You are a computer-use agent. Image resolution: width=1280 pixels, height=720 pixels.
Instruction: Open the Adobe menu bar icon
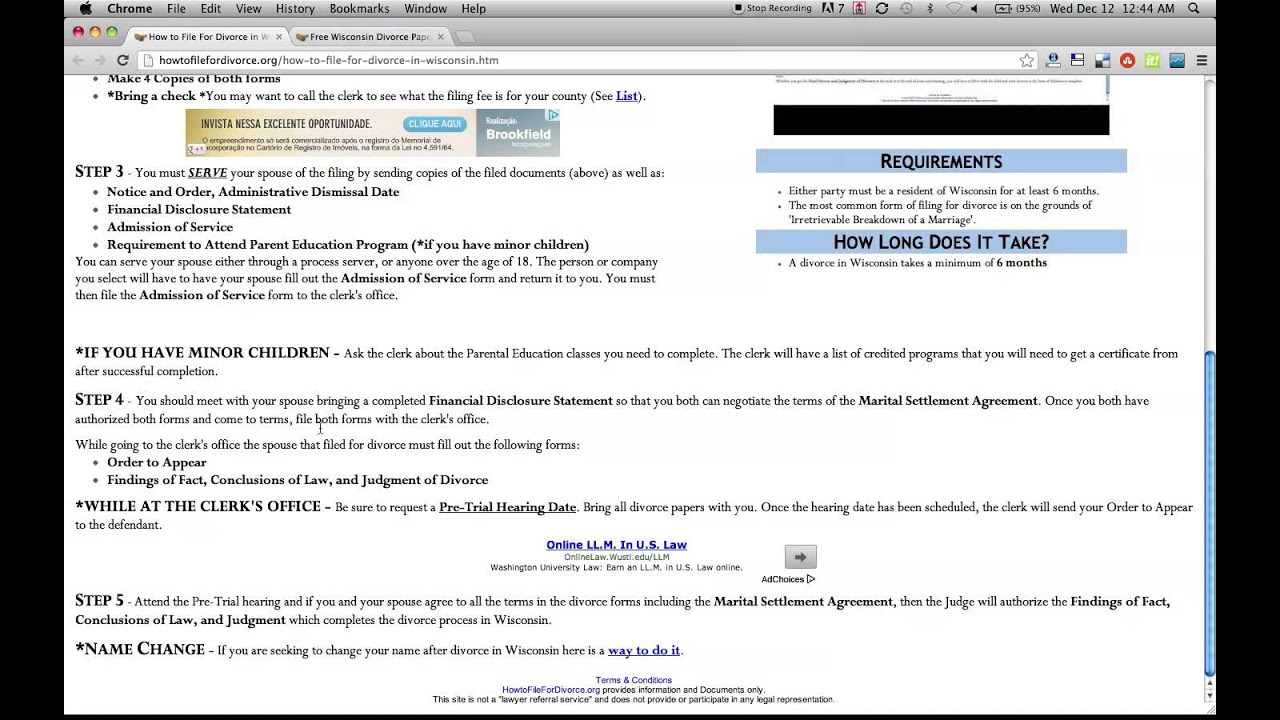(x=833, y=8)
